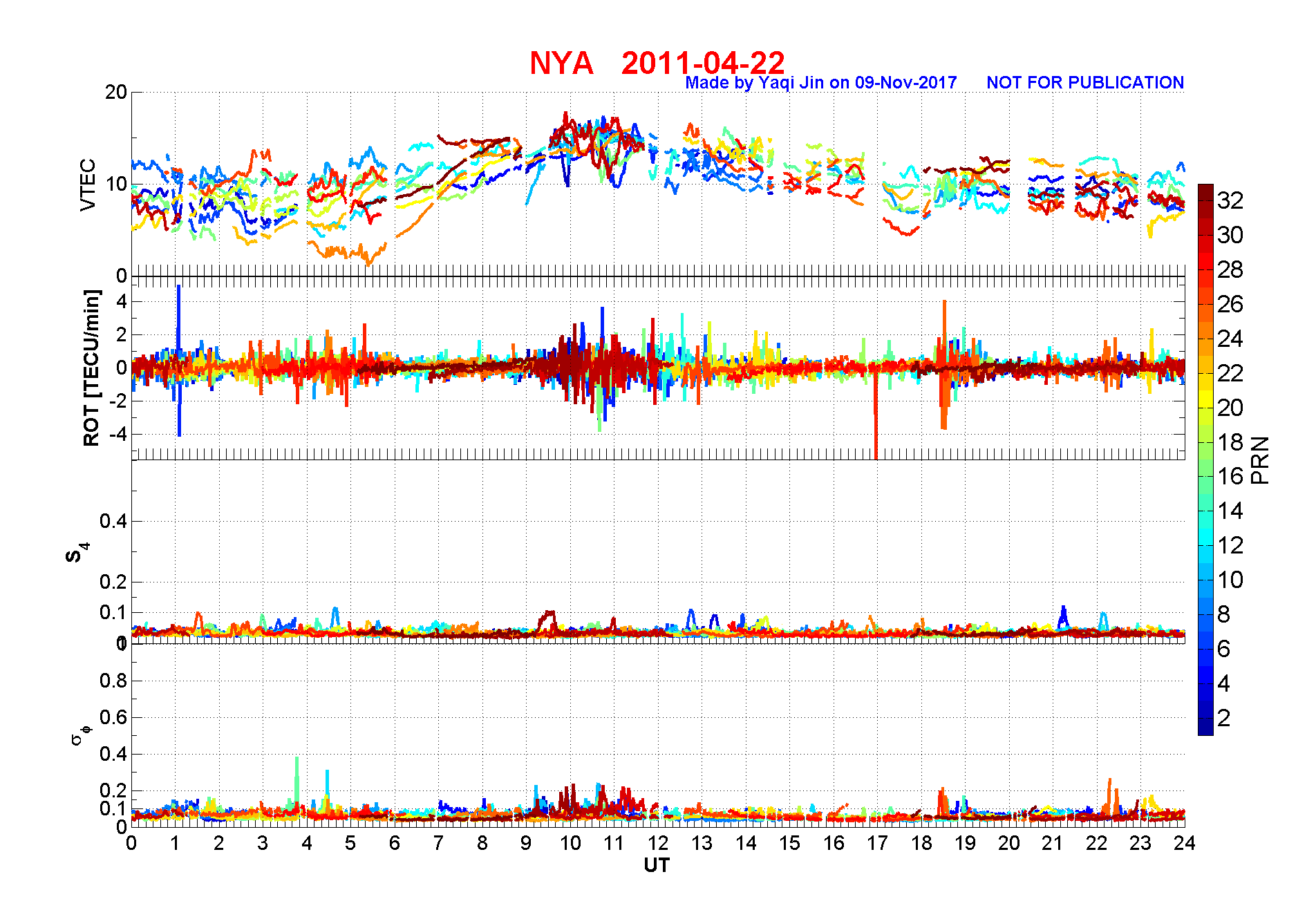The width and height of the screenshot is (1316, 919).
Task: Click the x-axis tick label 6
Action: 395,843
